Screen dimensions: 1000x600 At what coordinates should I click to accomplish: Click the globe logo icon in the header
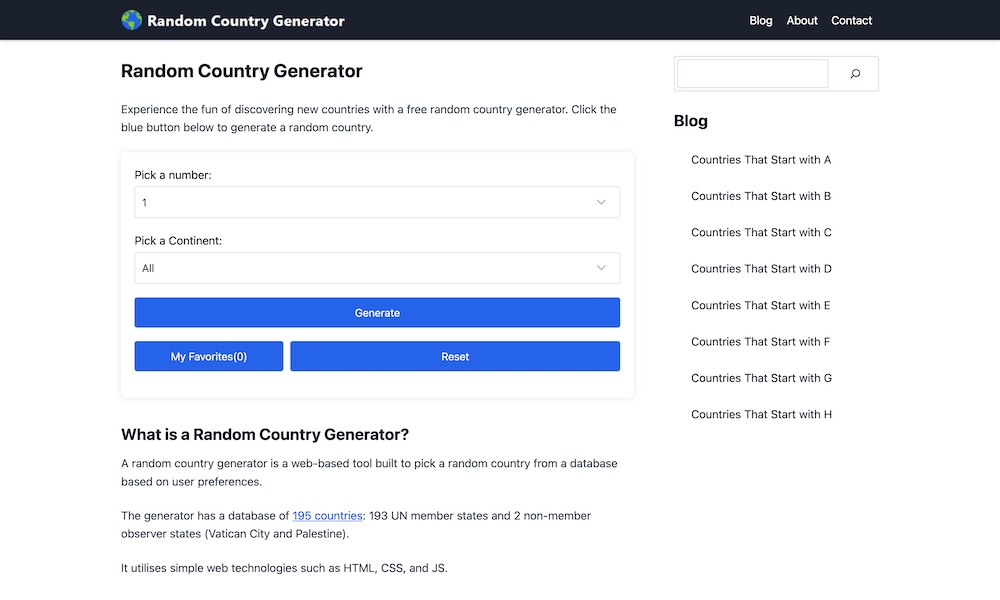point(131,19)
